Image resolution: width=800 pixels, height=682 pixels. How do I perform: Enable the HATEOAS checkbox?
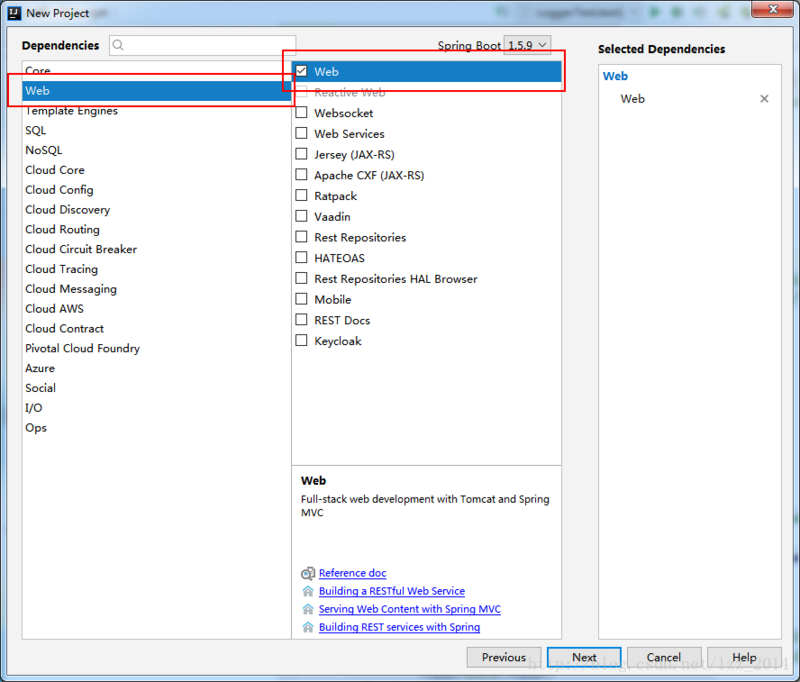click(302, 258)
